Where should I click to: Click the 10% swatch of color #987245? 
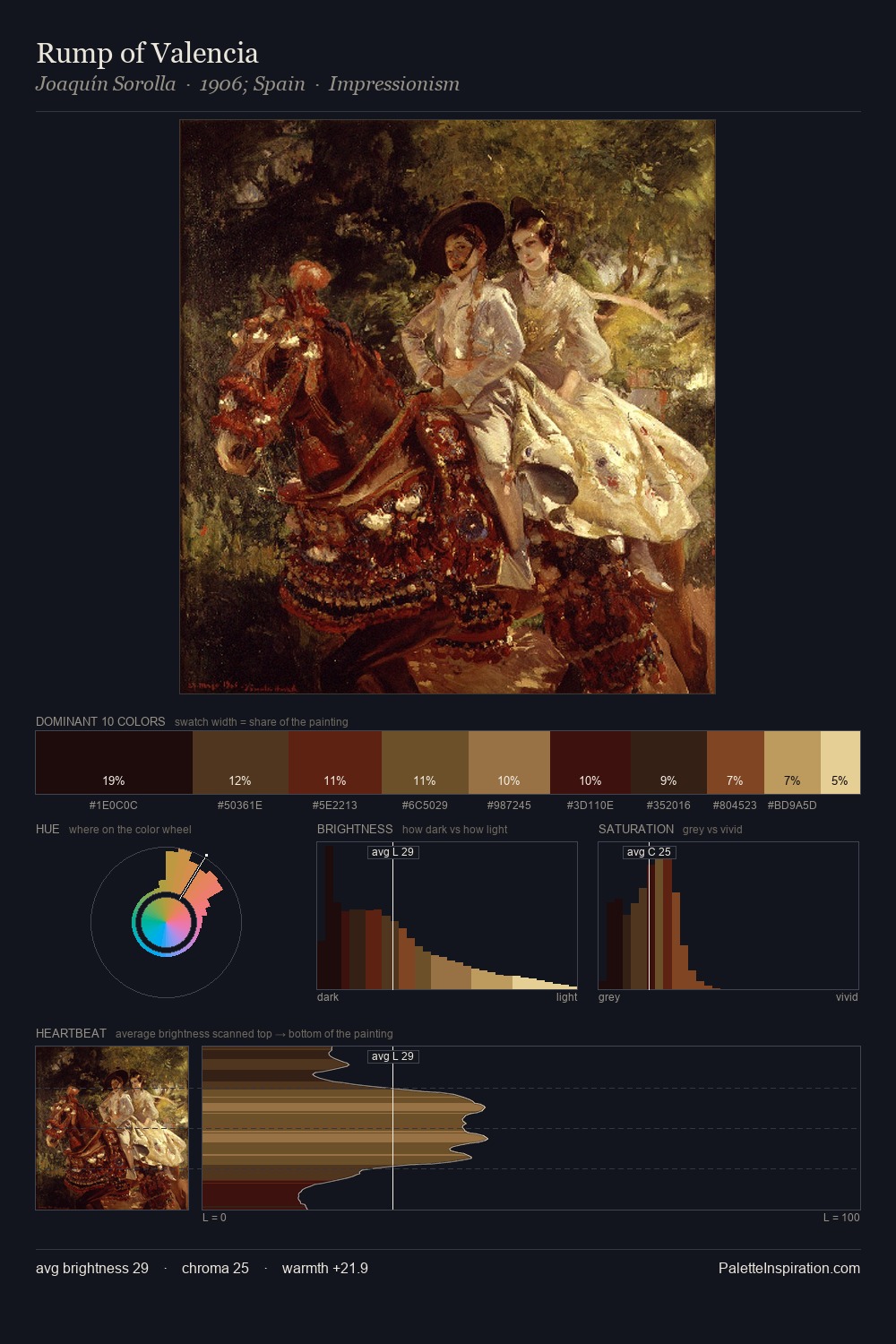[x=509, y=762]
